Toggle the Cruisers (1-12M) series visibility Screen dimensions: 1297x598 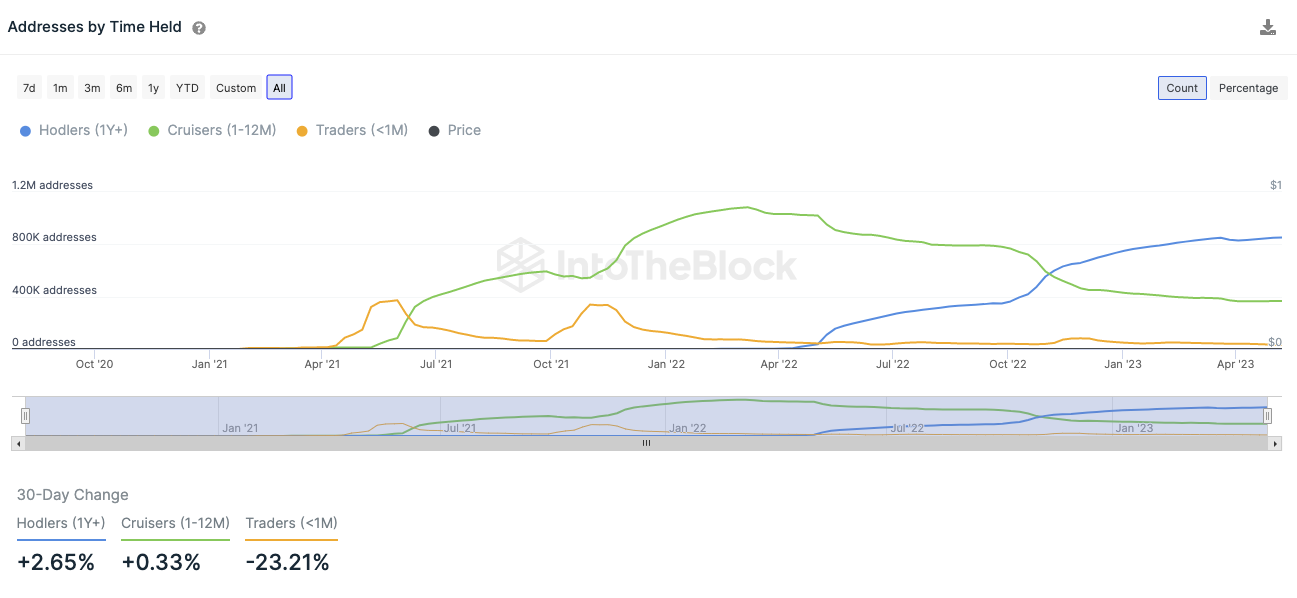(213, 130)
